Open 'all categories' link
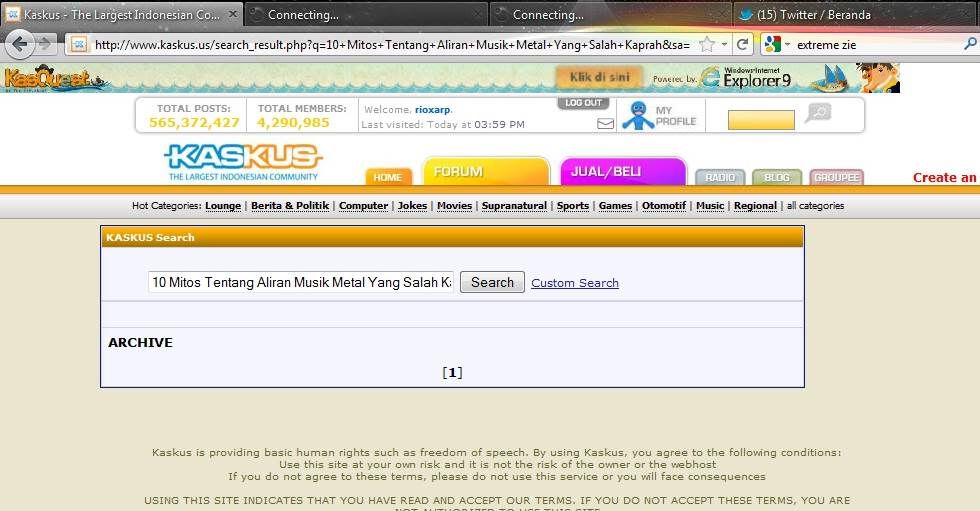The image size is (980, 511). [x=815, y=206]
